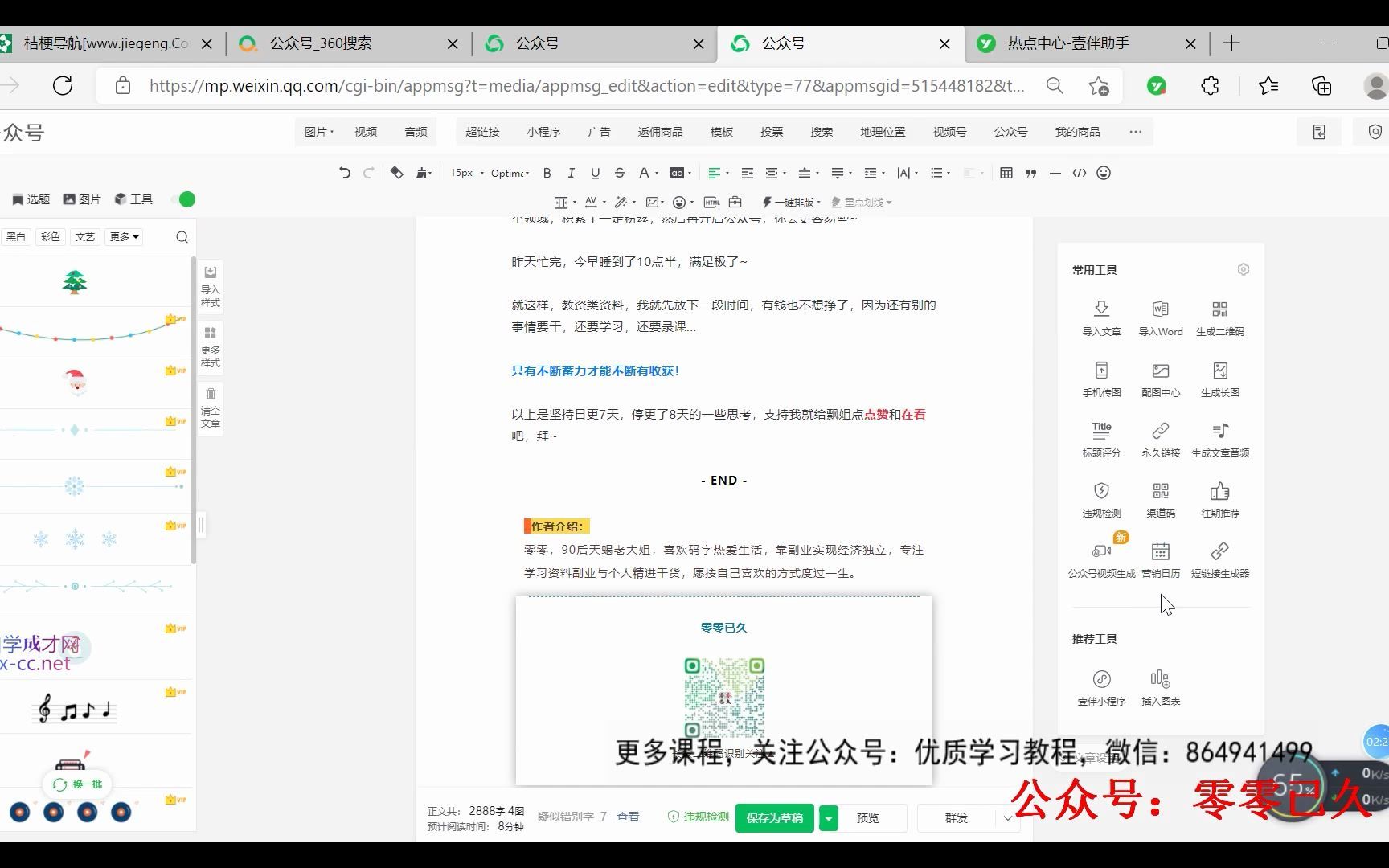Open the 标题评分 tool
The height and width of the screenshot is (868, 1389).
pos(1101,440)
